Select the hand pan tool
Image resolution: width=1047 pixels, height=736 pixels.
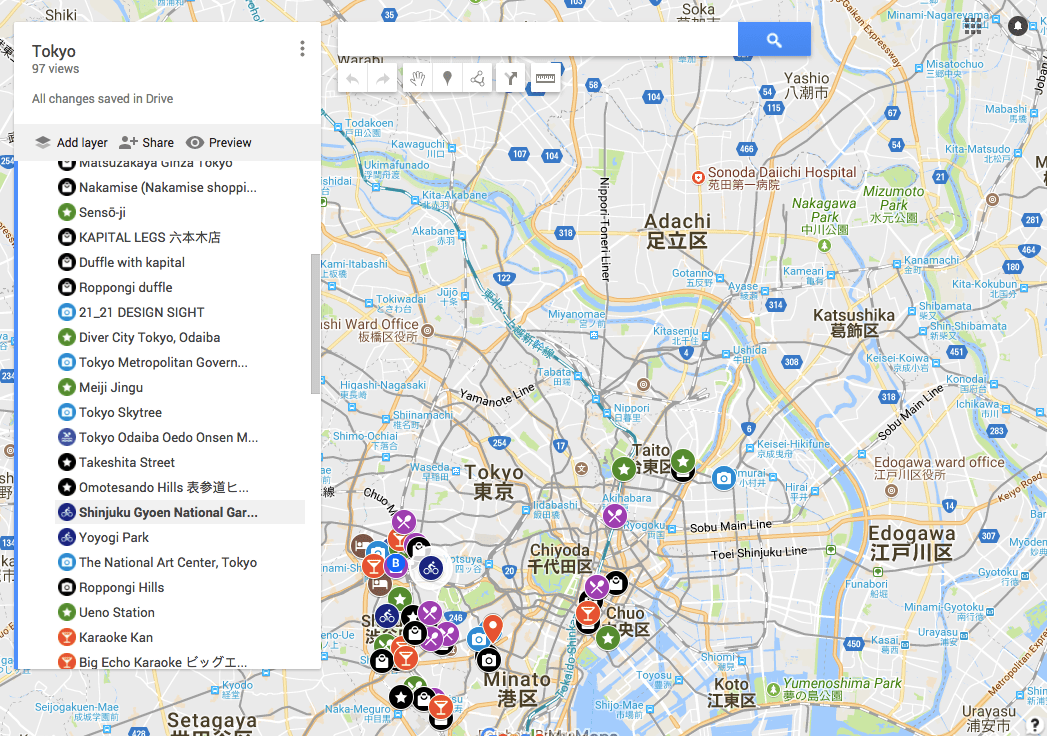point(417,79)
